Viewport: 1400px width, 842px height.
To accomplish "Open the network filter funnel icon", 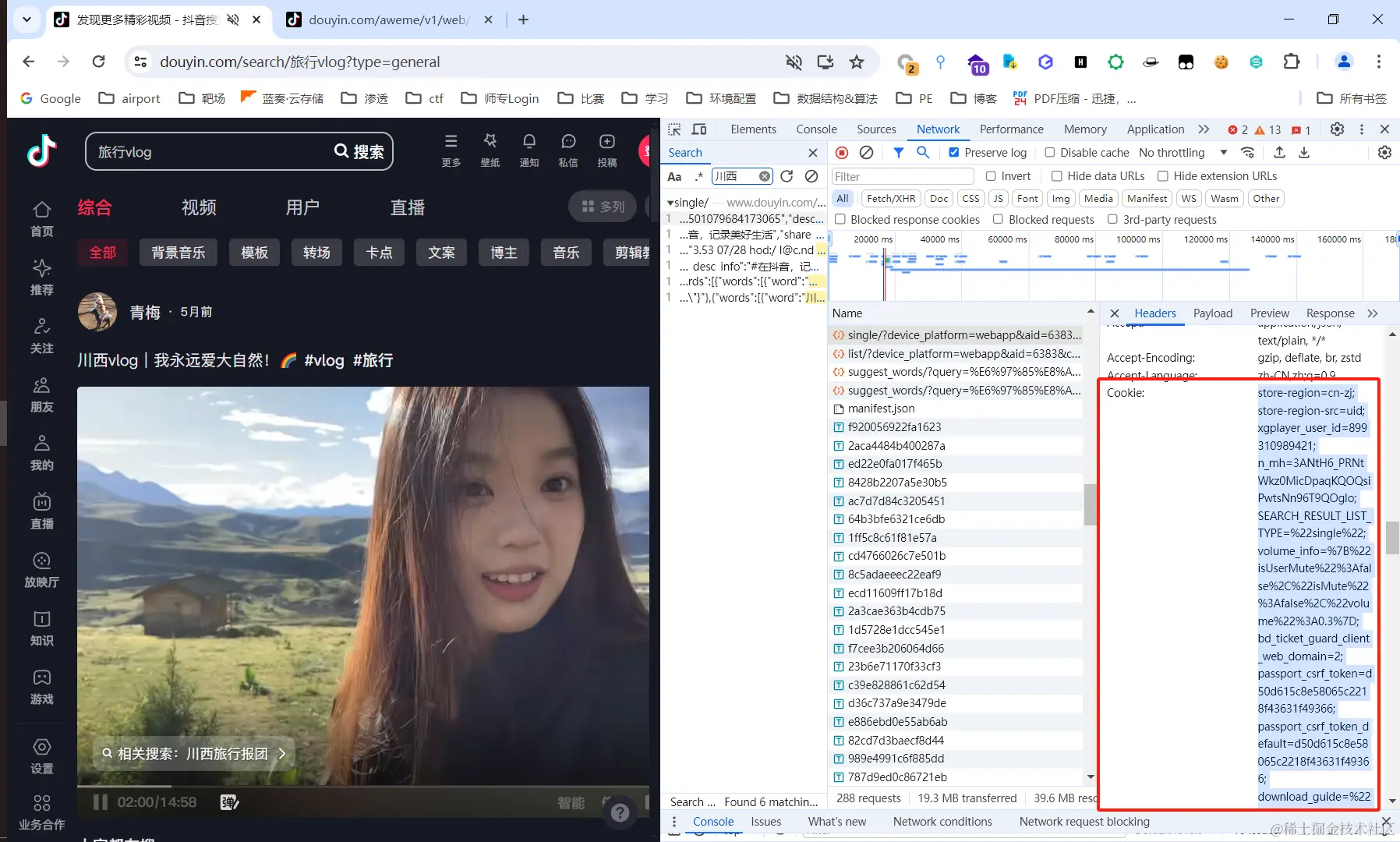I will (x=899, y=153).
